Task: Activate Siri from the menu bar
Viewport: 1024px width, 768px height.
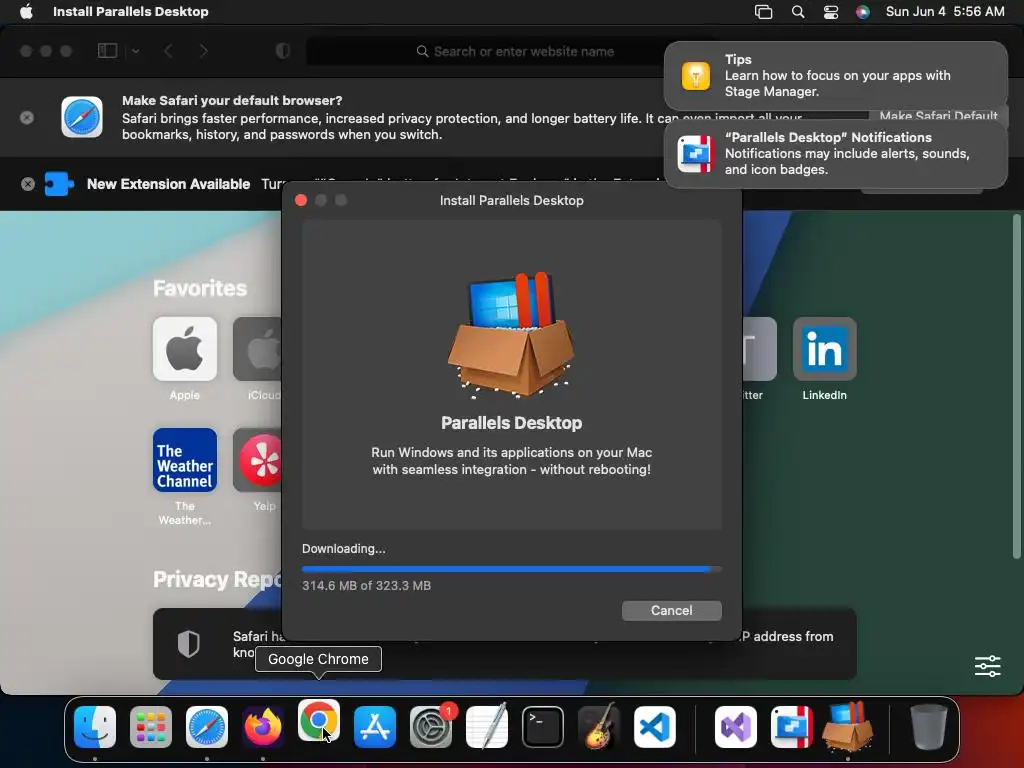Action: pos(863,12)
